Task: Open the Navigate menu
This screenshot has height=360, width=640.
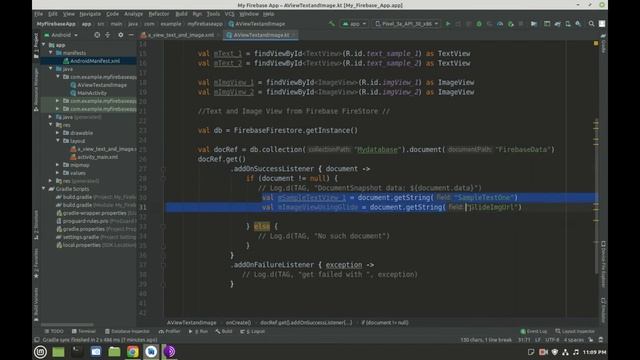Action: point(90,14)
